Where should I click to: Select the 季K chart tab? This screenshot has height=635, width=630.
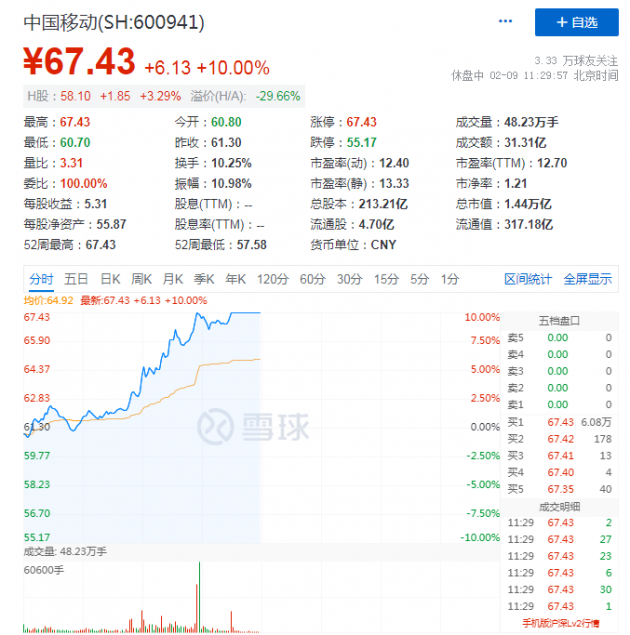[204, 279]
